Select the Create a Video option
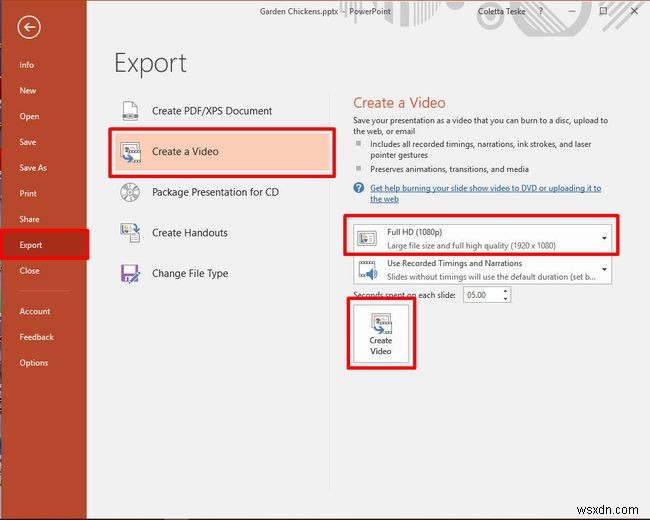Viewport: 650px width, 520px height. point(222,152)
